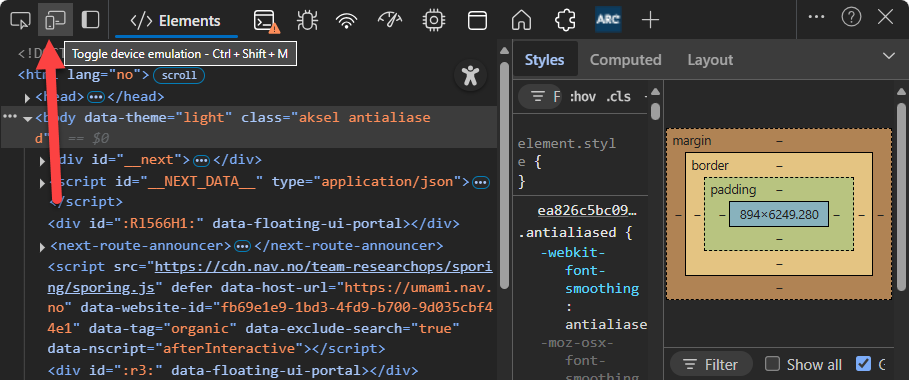Open the Console tool with warning badge
Image resolution: width=909 pixels, height=380 pixels.
pyautogui.click(x=266, y=21)
